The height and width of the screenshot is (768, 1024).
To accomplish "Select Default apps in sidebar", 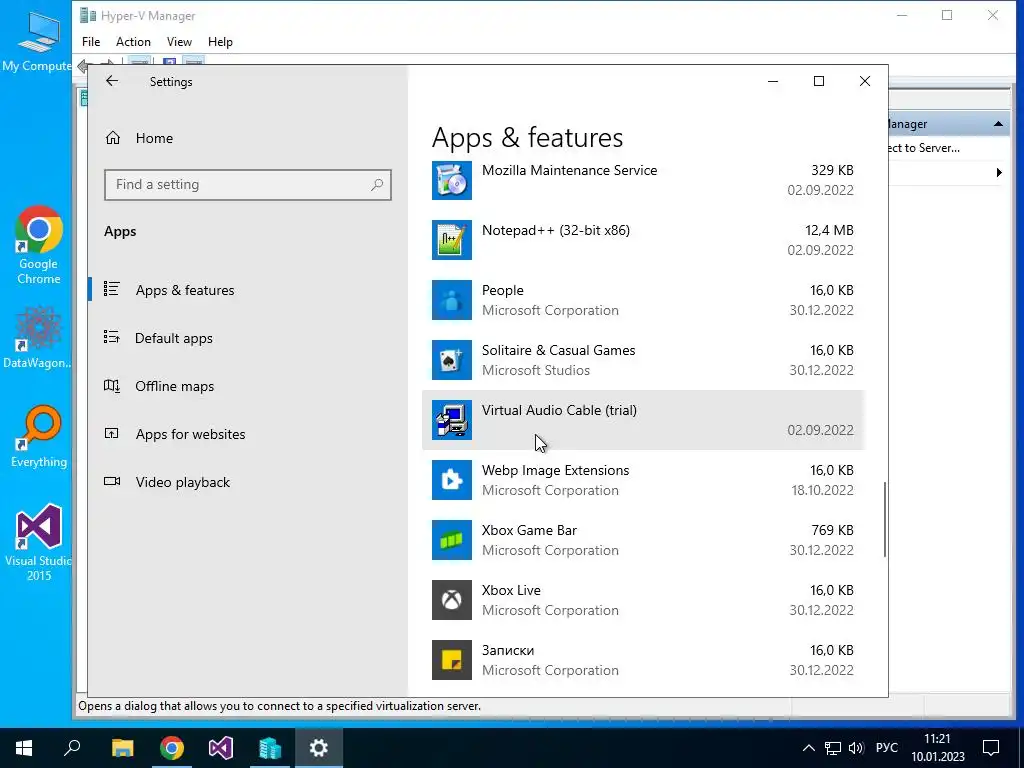I will (x=248, y=338).
